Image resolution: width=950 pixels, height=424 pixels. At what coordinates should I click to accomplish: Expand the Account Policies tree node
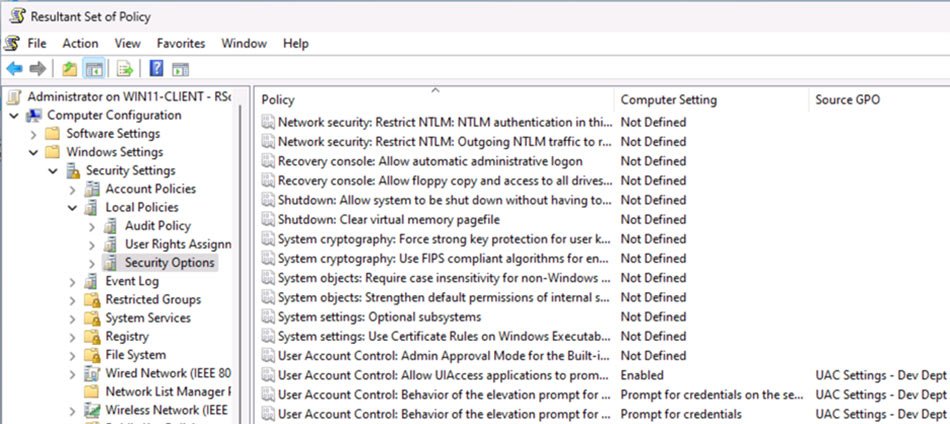pos(72,189)
